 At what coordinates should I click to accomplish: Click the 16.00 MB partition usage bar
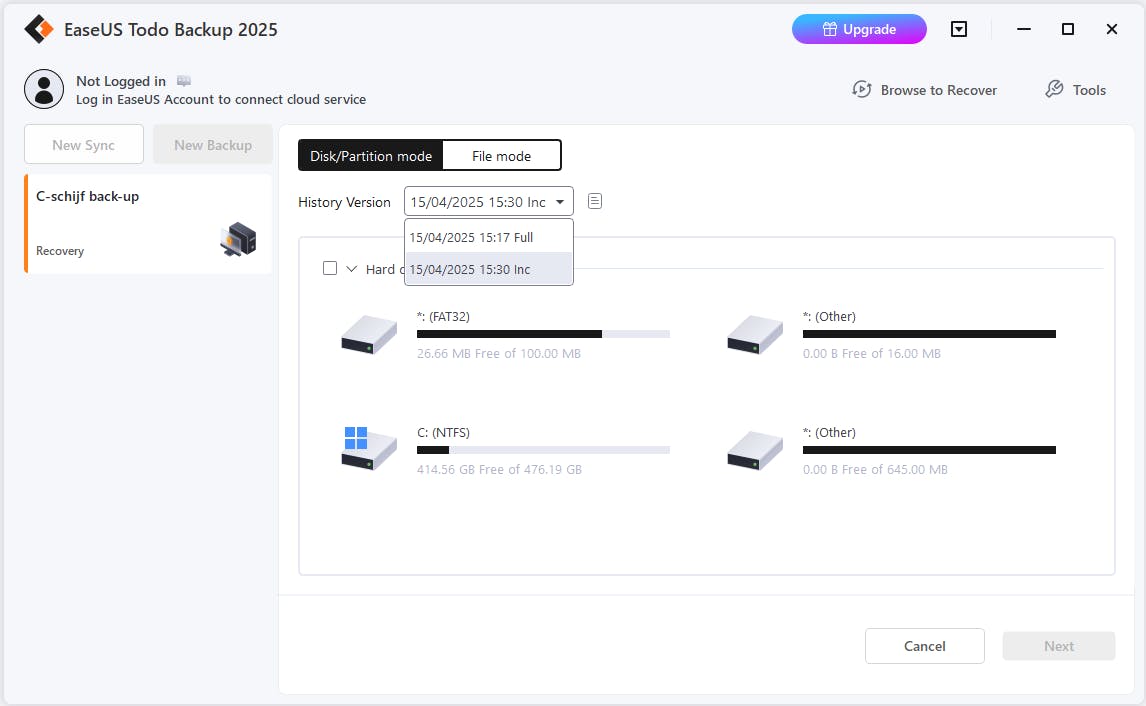929,334
